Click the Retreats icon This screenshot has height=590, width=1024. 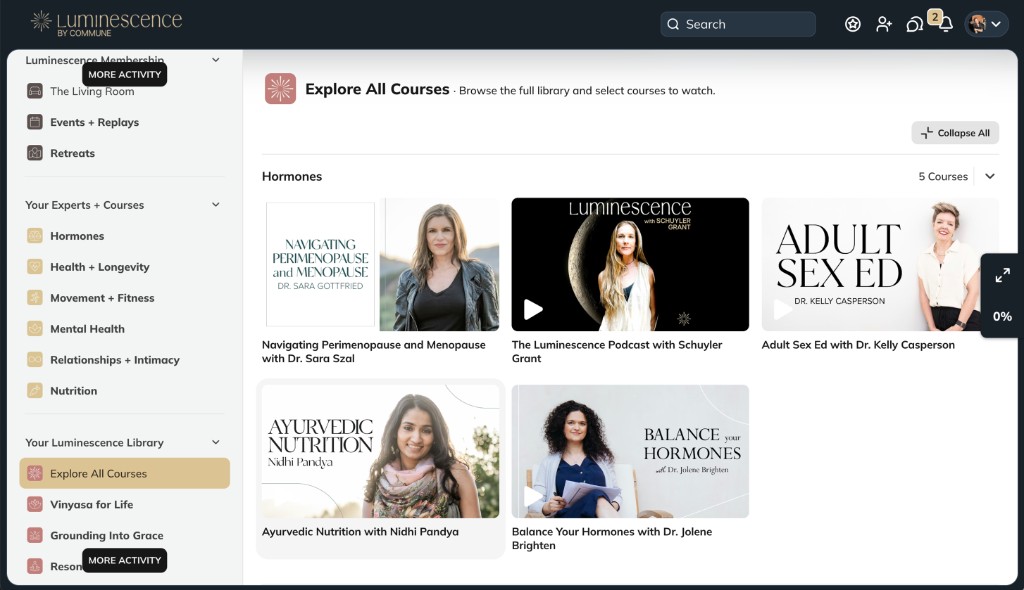point(35,153)
